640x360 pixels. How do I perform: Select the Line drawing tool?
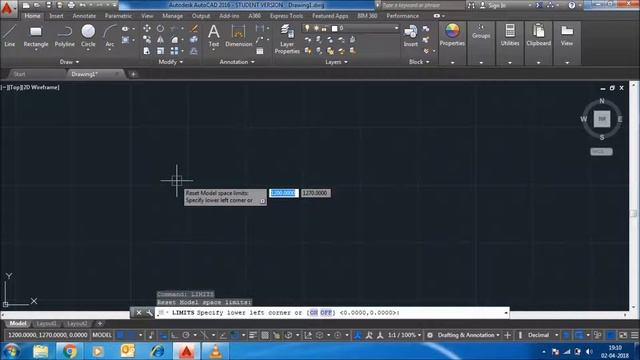point(9,36)
